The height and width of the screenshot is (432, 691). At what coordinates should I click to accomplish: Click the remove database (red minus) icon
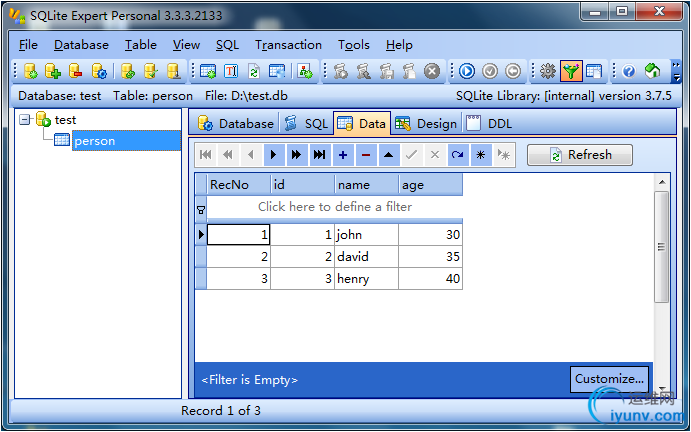pos(76,71)
